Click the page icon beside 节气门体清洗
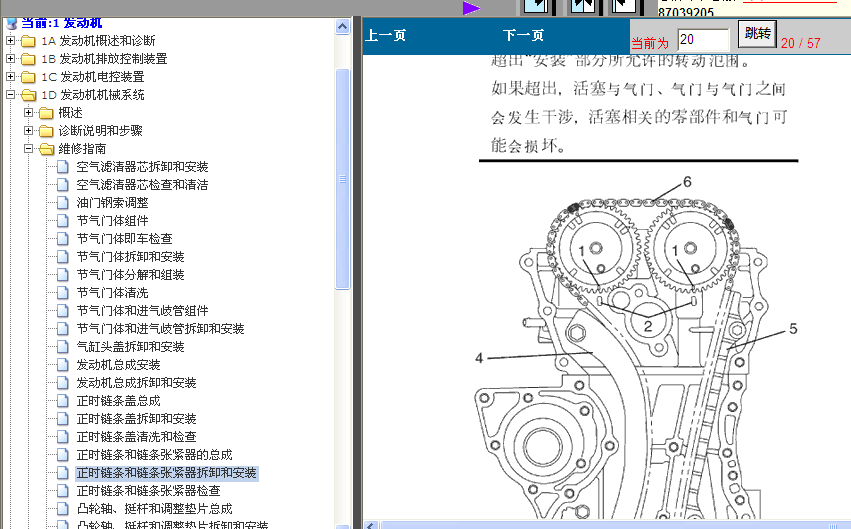 pyautogui.click(x=64, y=293)
